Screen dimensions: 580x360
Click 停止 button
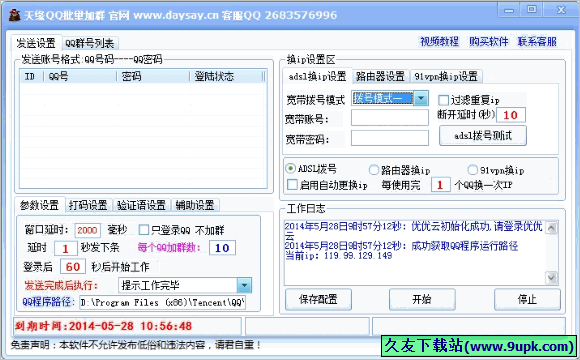pos(527,299)
